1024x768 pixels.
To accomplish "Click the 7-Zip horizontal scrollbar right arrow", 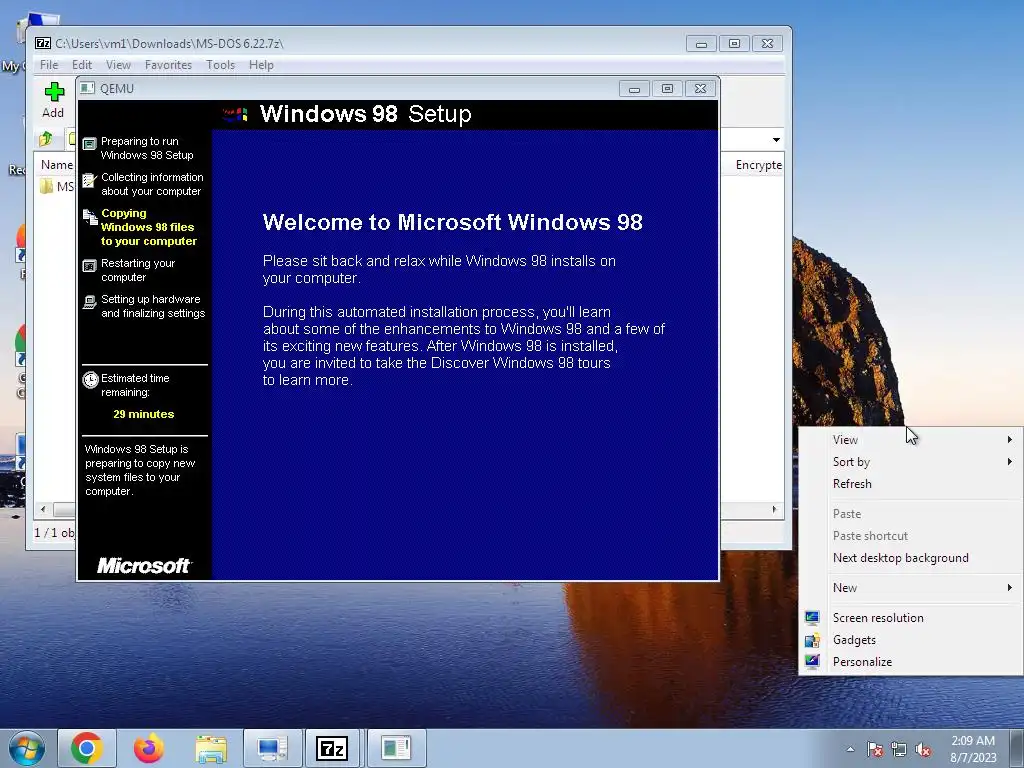I will 775,509.
